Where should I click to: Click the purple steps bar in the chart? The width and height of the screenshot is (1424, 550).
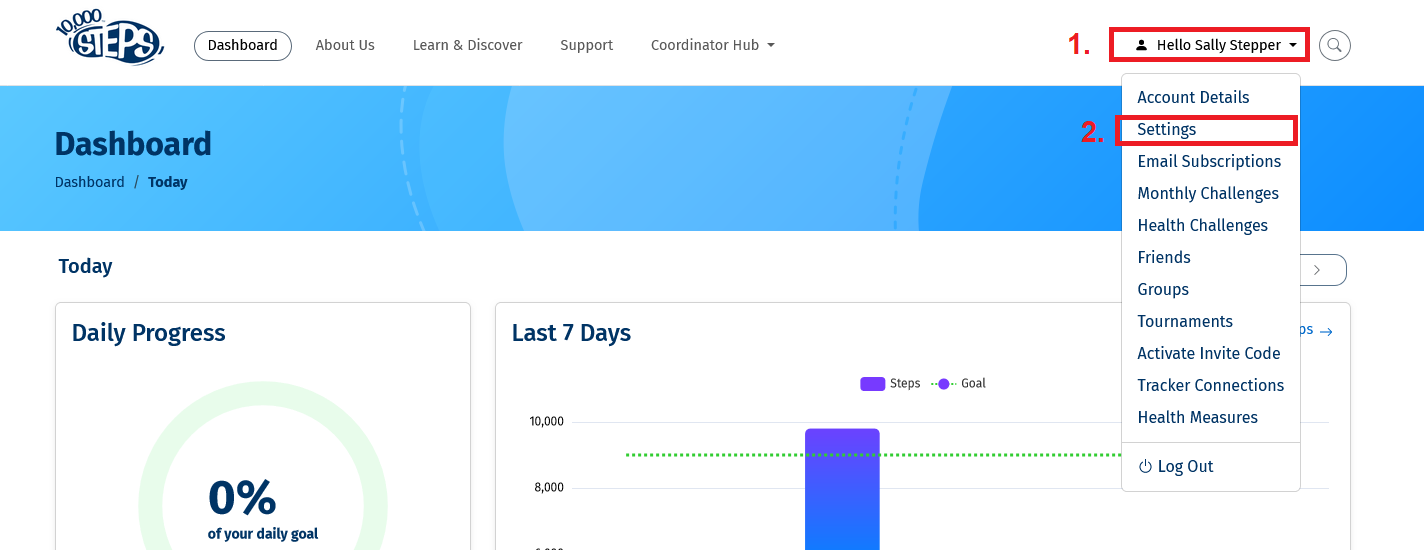pyautogui.click(x=842, y=489)
